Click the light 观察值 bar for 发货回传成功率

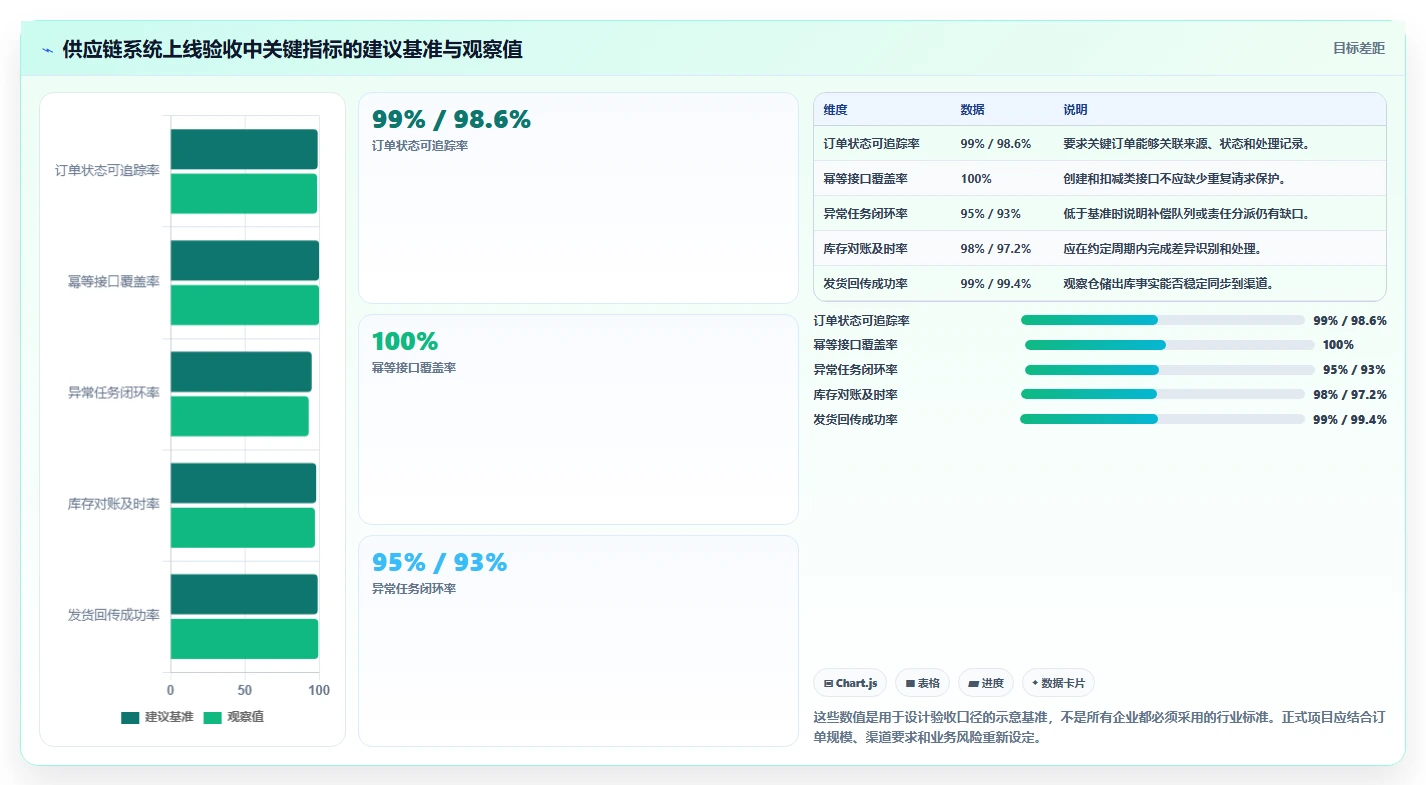pyautogui.click(x=244, y=639)
